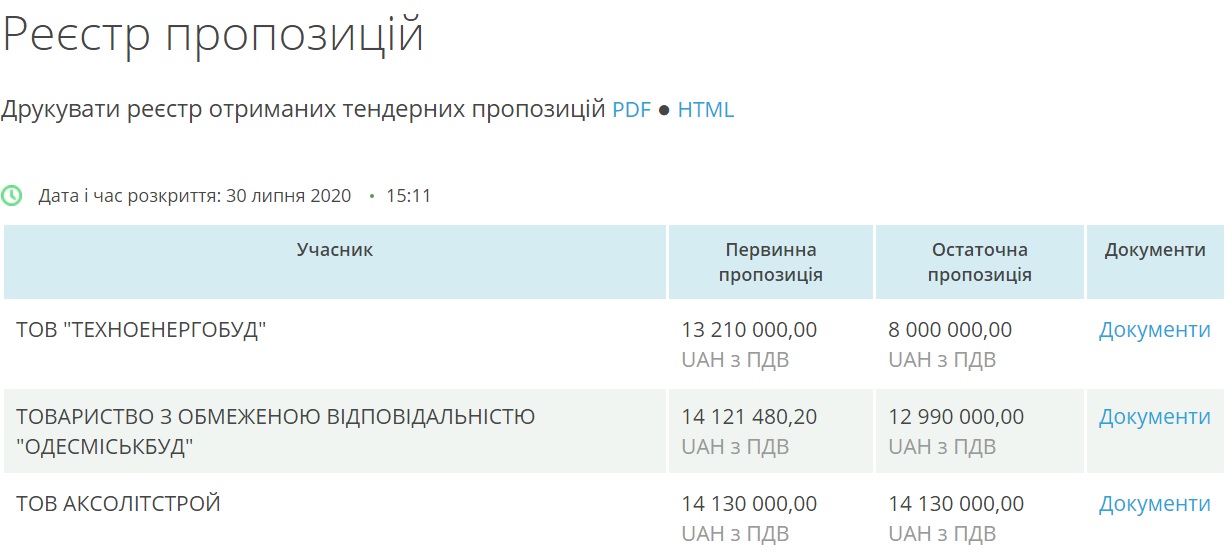Click the disclosure time 15:11

(x=408, y=196)
